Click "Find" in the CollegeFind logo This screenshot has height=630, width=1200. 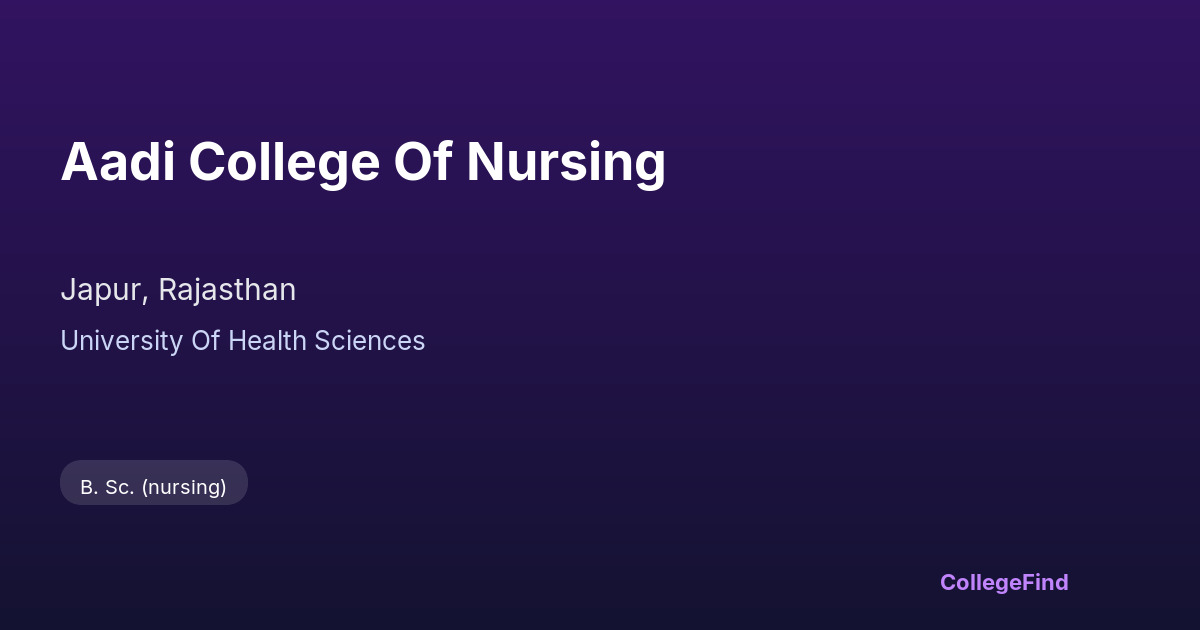point(1044,582)
